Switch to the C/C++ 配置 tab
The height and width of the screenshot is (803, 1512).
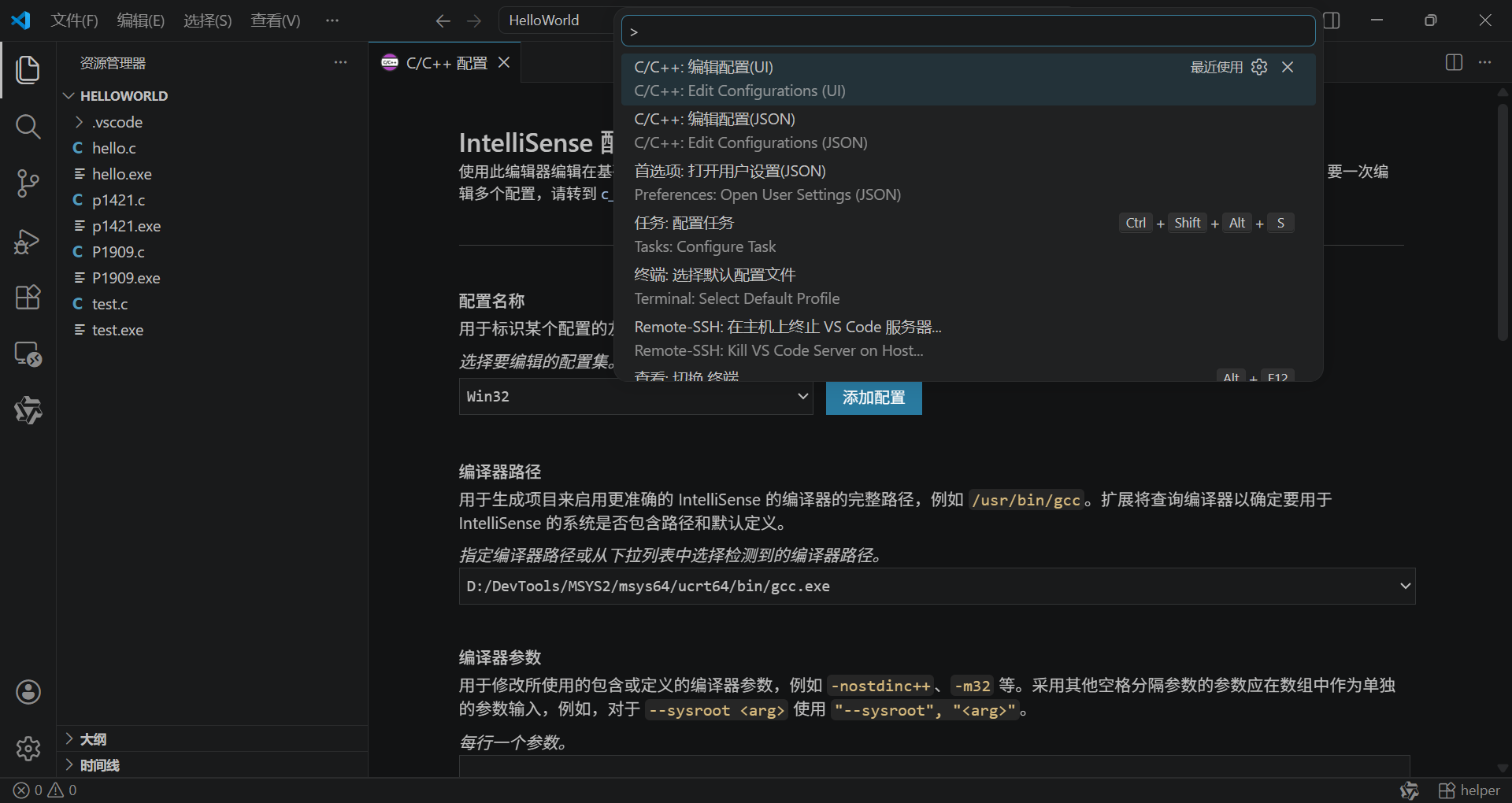click(x=446, y=62)
